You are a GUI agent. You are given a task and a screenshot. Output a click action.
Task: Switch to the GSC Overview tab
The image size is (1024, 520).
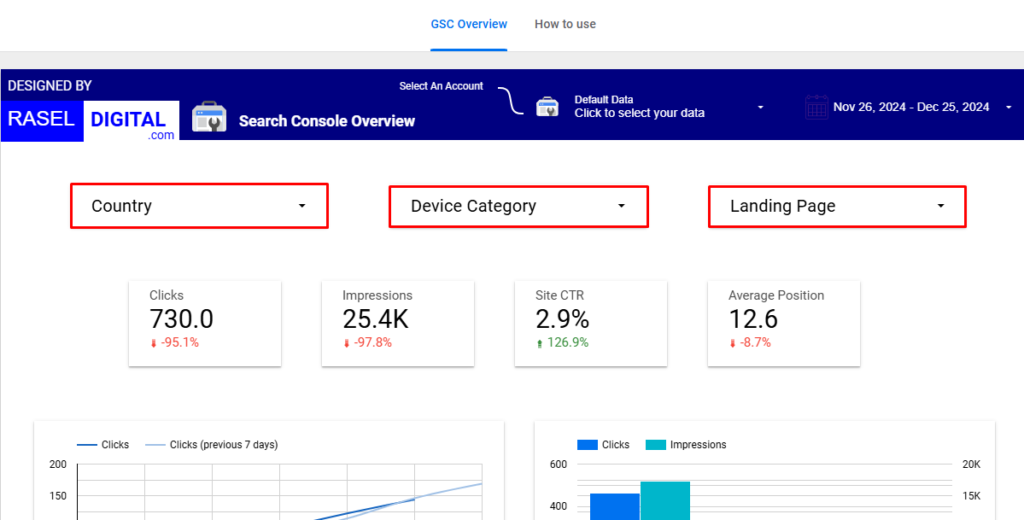pos(469,24)
